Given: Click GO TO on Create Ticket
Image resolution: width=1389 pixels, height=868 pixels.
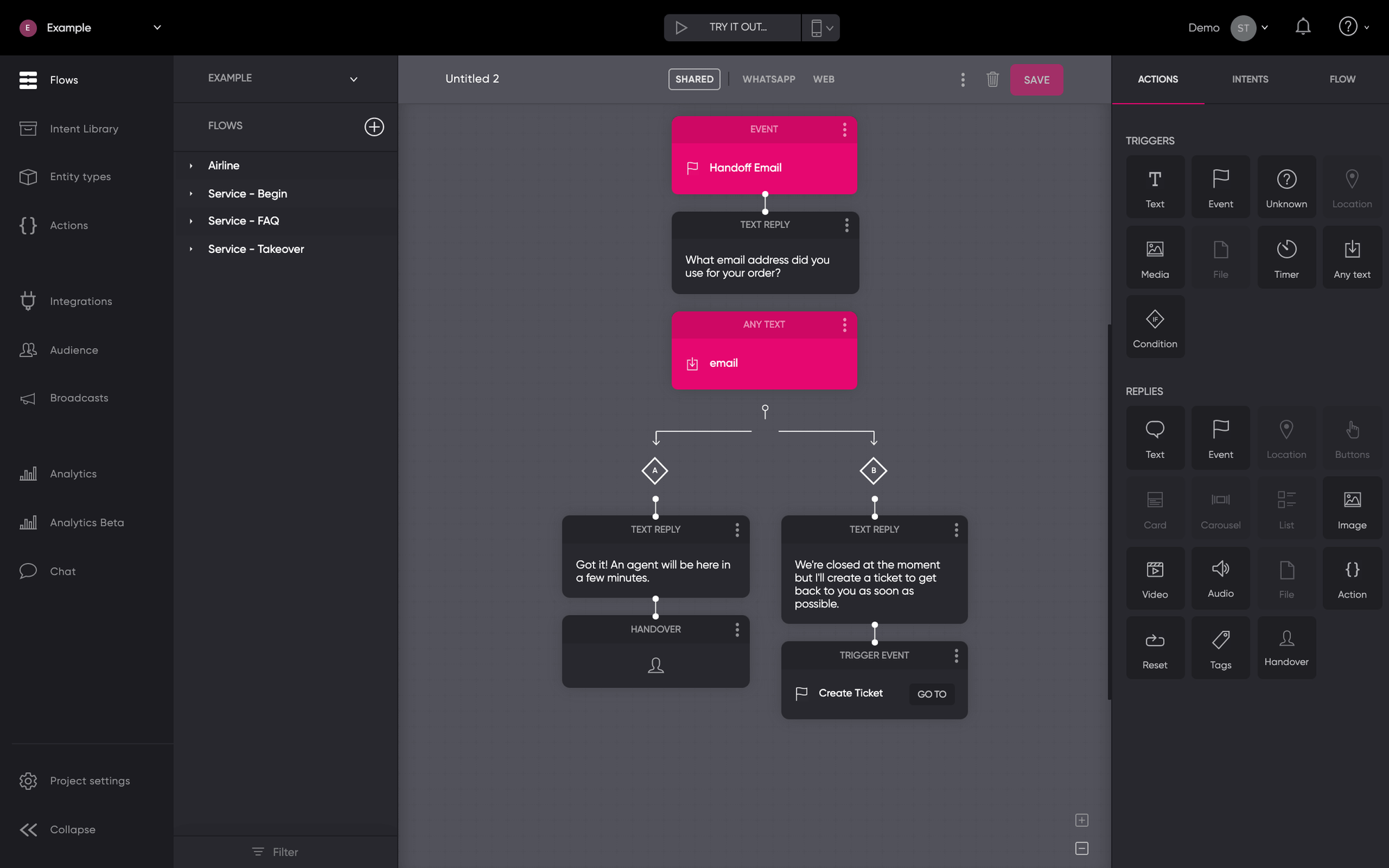Looking at the screenshot, I should pyautogui.click(x=931, y=694).
